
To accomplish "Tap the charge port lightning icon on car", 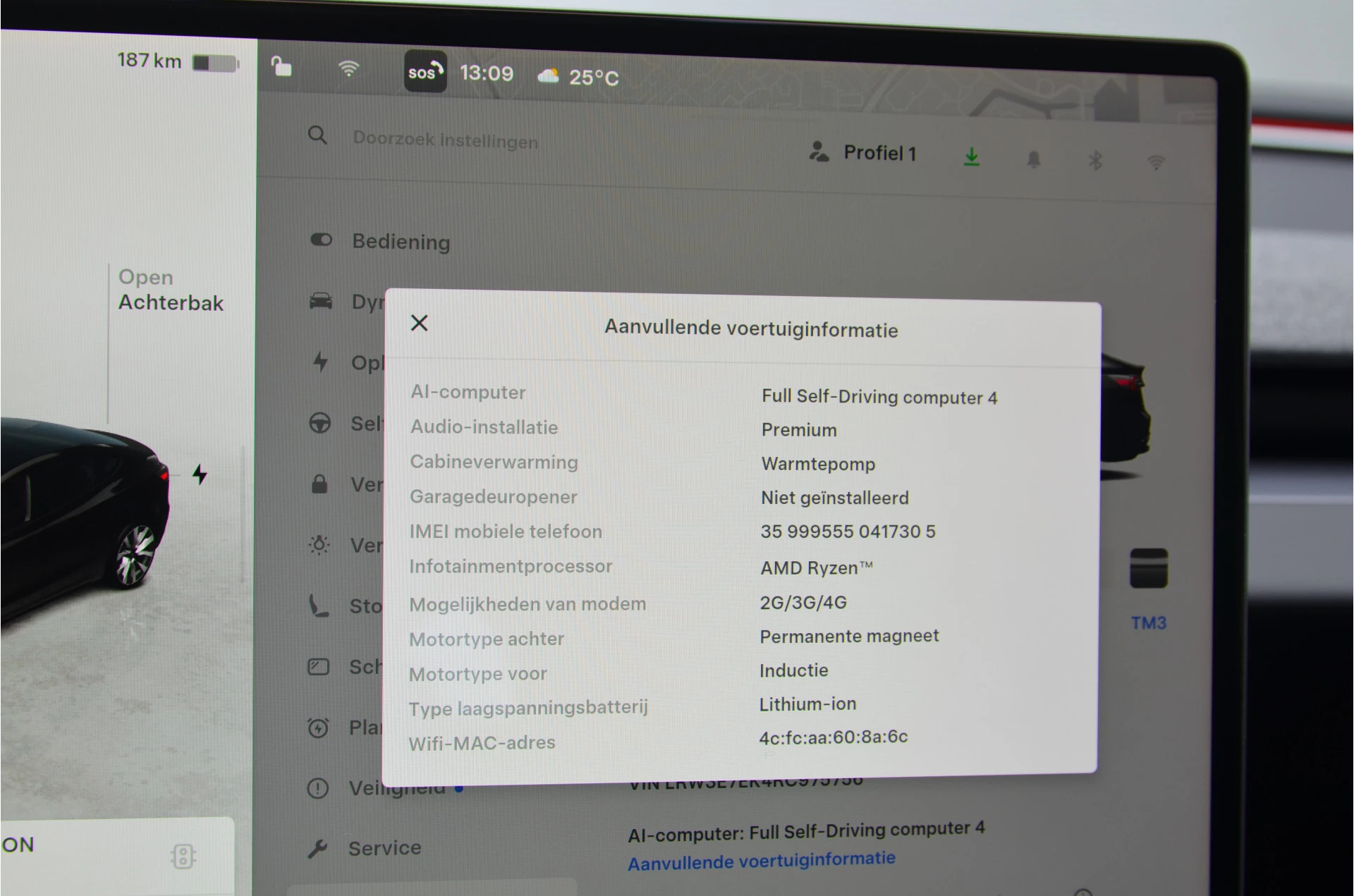I will [x=200, y=474].
